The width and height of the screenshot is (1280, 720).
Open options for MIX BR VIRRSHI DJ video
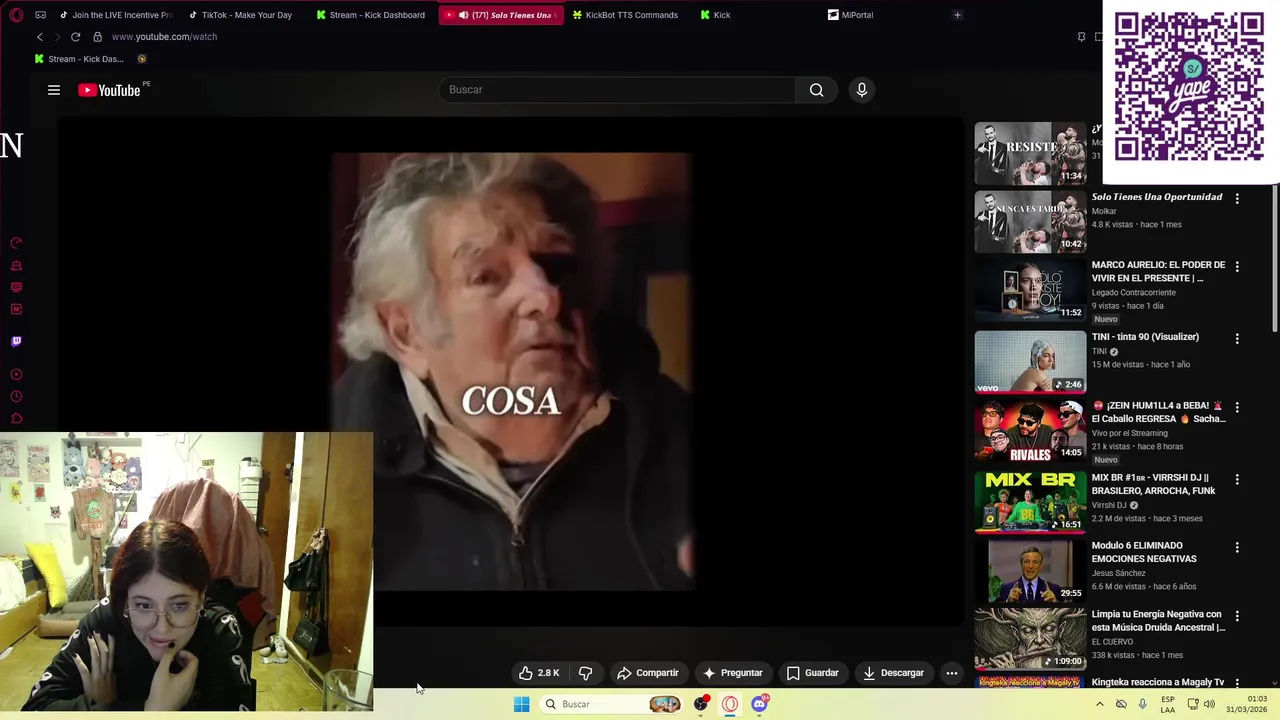(1237, 479)
